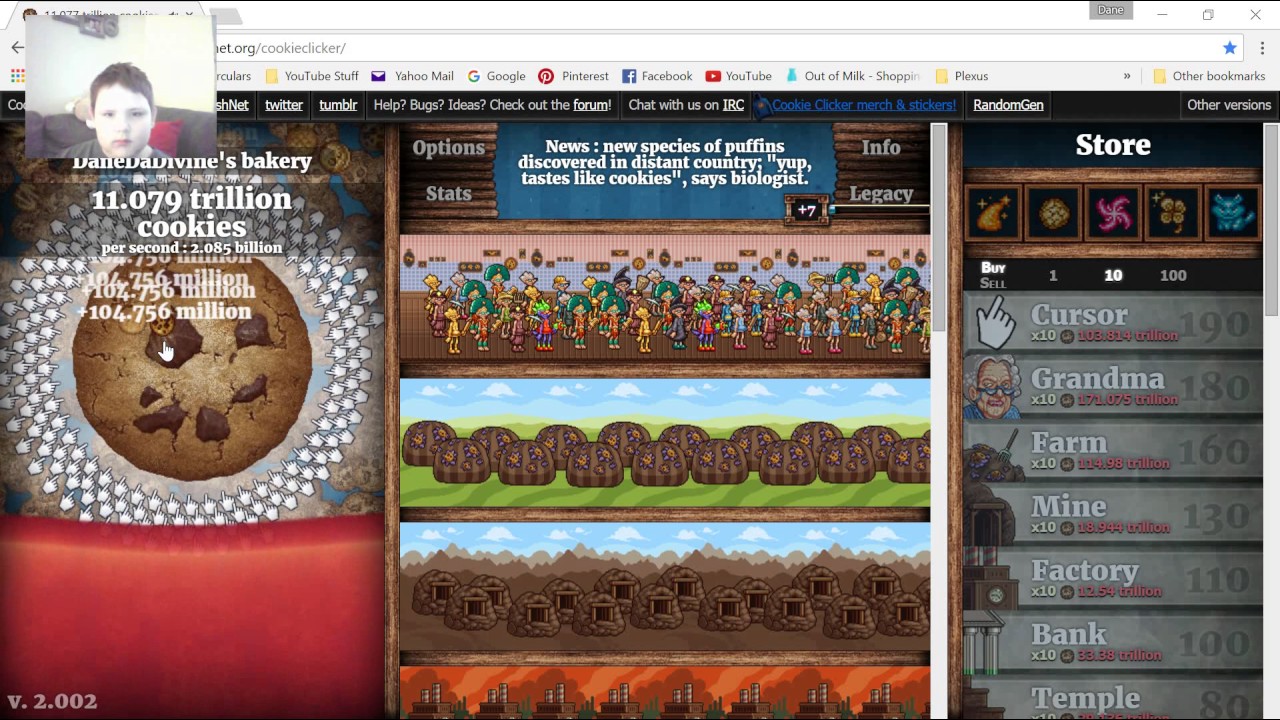Click the farms row in the buildings view
The height and width of the screenshot is (720, 1280).
coord(665,443)
